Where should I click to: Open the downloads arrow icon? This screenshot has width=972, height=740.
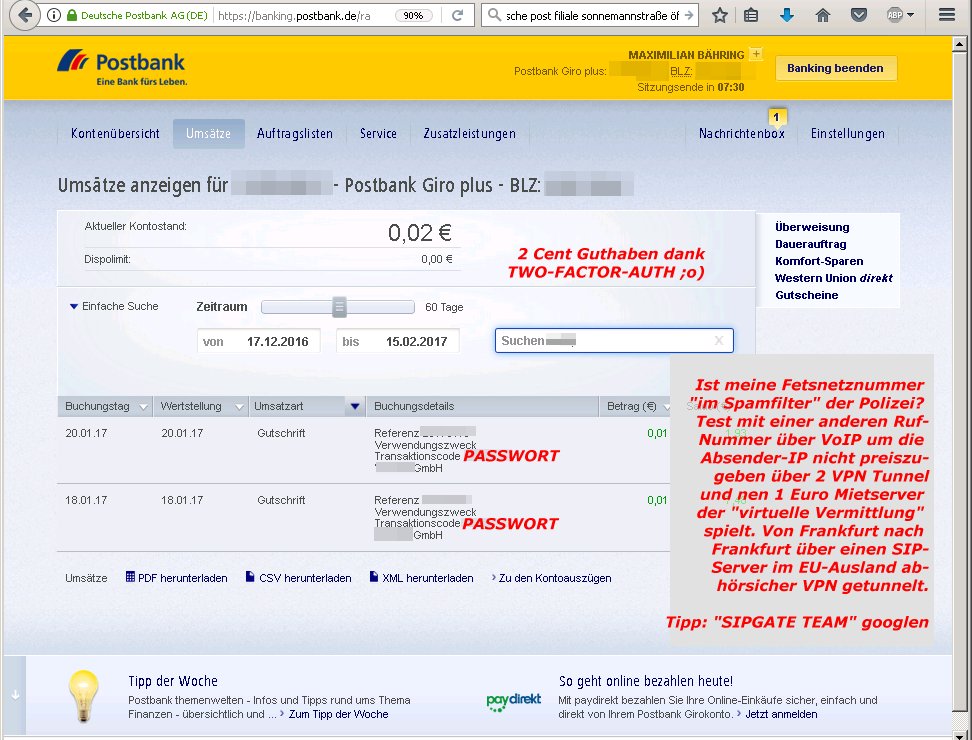point(787,15)
